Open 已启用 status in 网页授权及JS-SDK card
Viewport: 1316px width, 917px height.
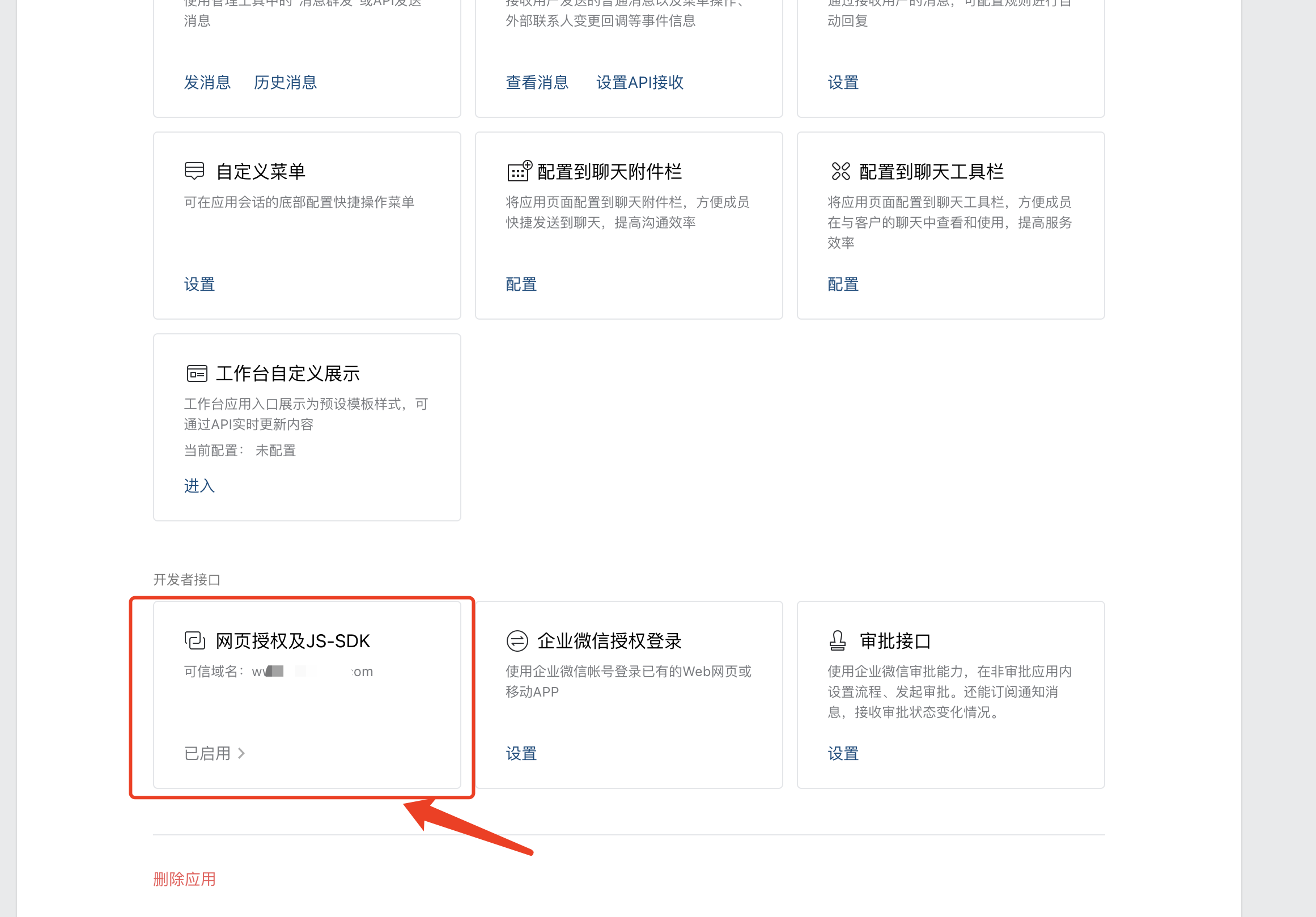(x=207, y=753)
